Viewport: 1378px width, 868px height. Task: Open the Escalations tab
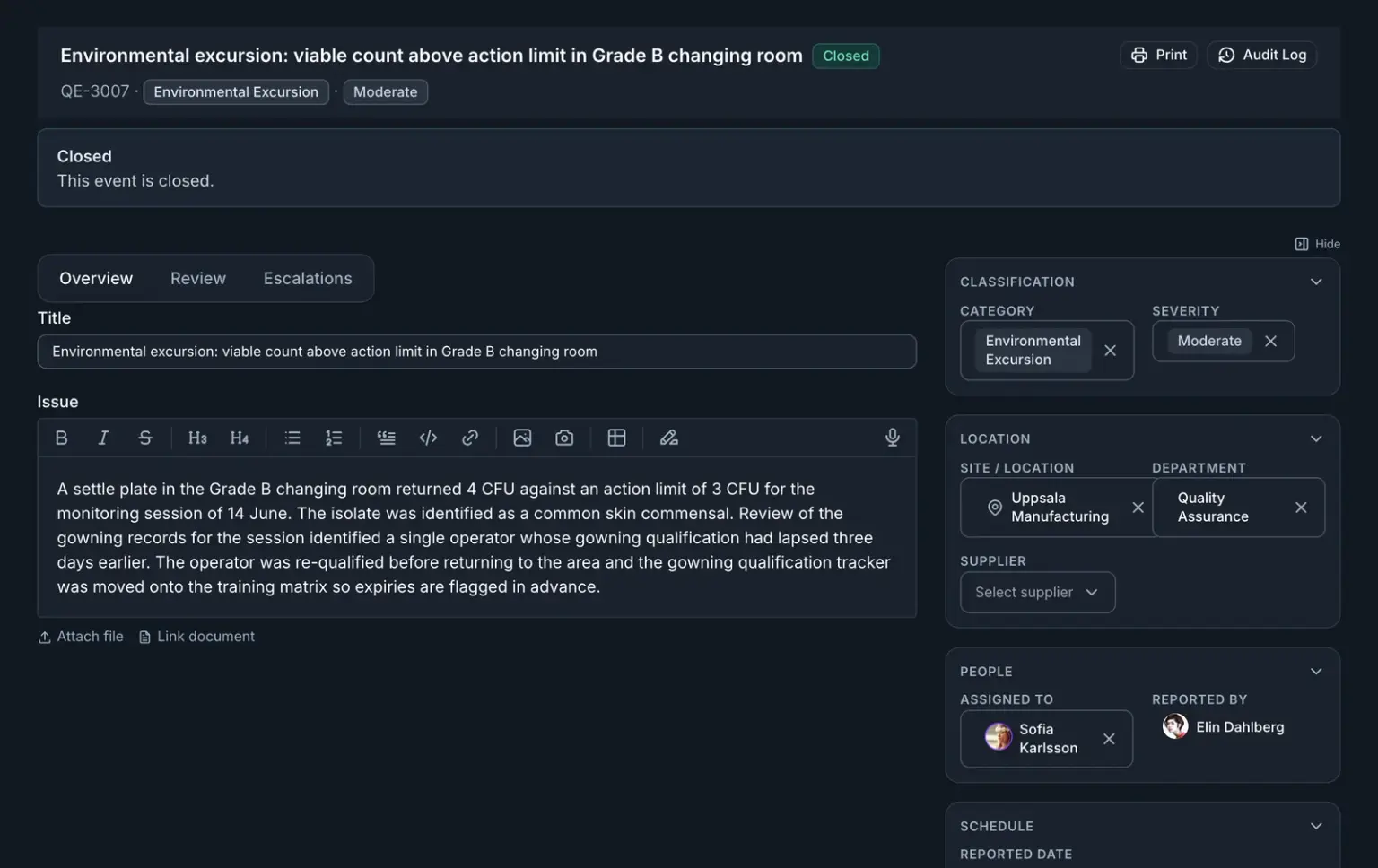click(x=308, y=279)
